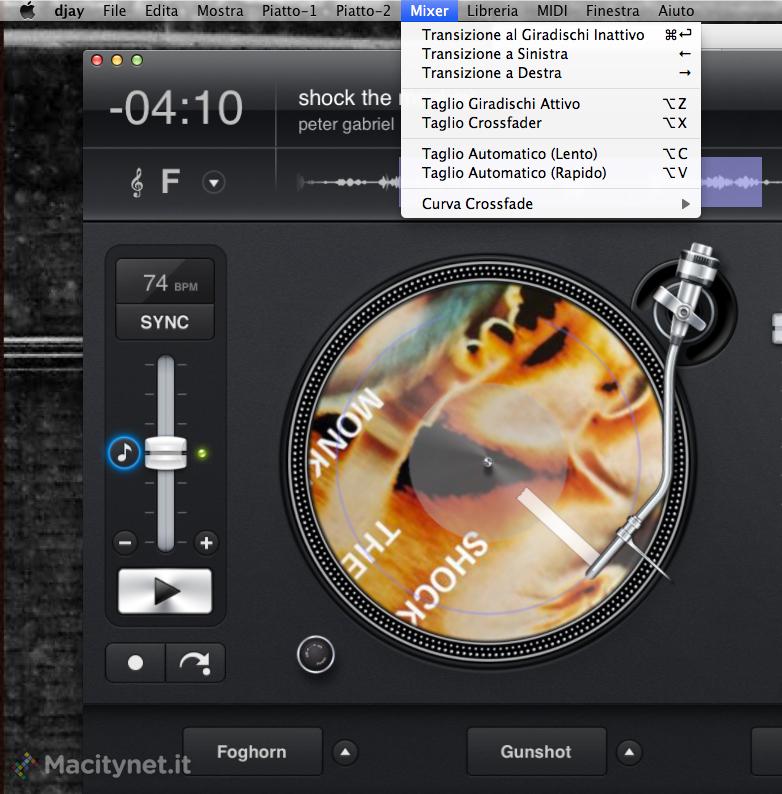
Task: Open the key F dropdown arrow
Action: coord(214,182)
